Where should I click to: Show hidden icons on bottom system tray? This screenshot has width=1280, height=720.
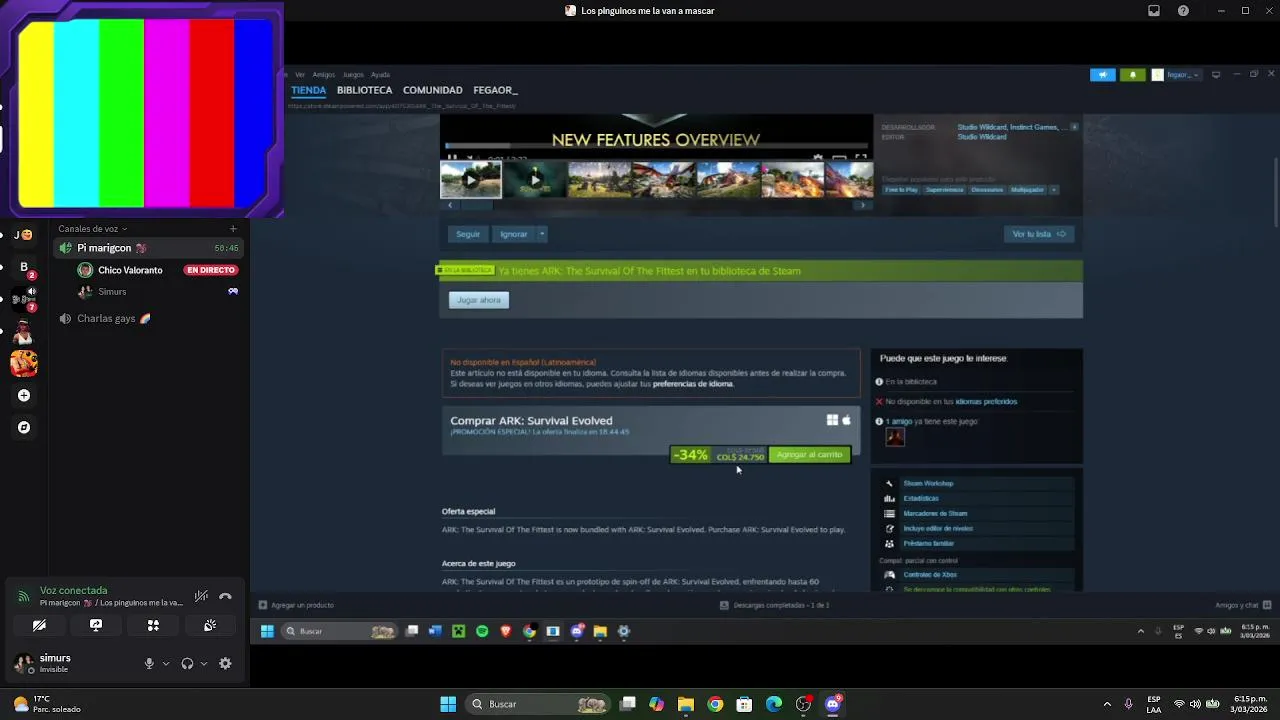point(1106,704)
